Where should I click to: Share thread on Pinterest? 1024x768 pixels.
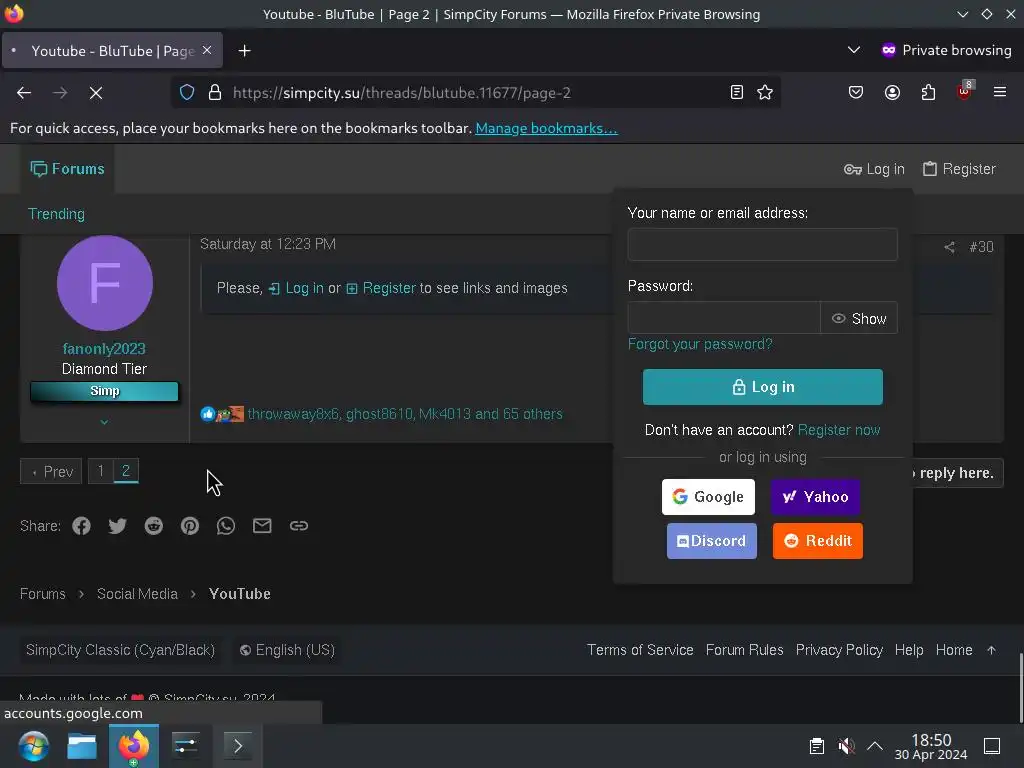pos(190,526)
